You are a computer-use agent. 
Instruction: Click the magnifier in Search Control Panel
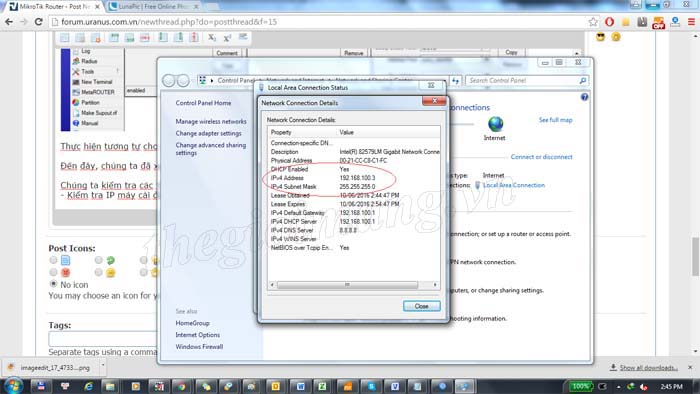click(x=583, y=81)
